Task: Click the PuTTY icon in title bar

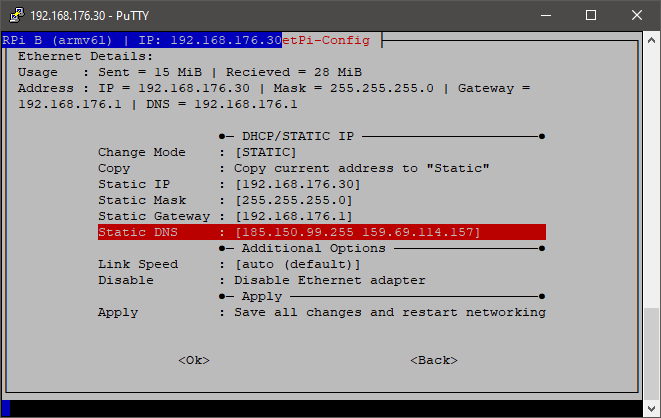Action: (x=15, y=15)
